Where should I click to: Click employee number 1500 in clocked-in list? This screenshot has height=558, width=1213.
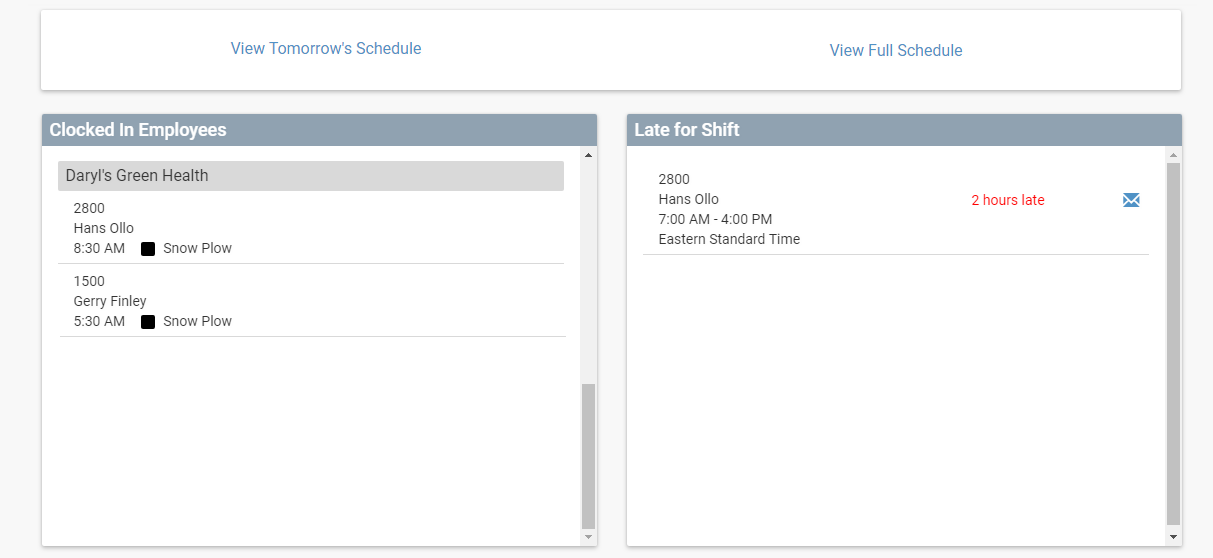(x=89, y=281)
